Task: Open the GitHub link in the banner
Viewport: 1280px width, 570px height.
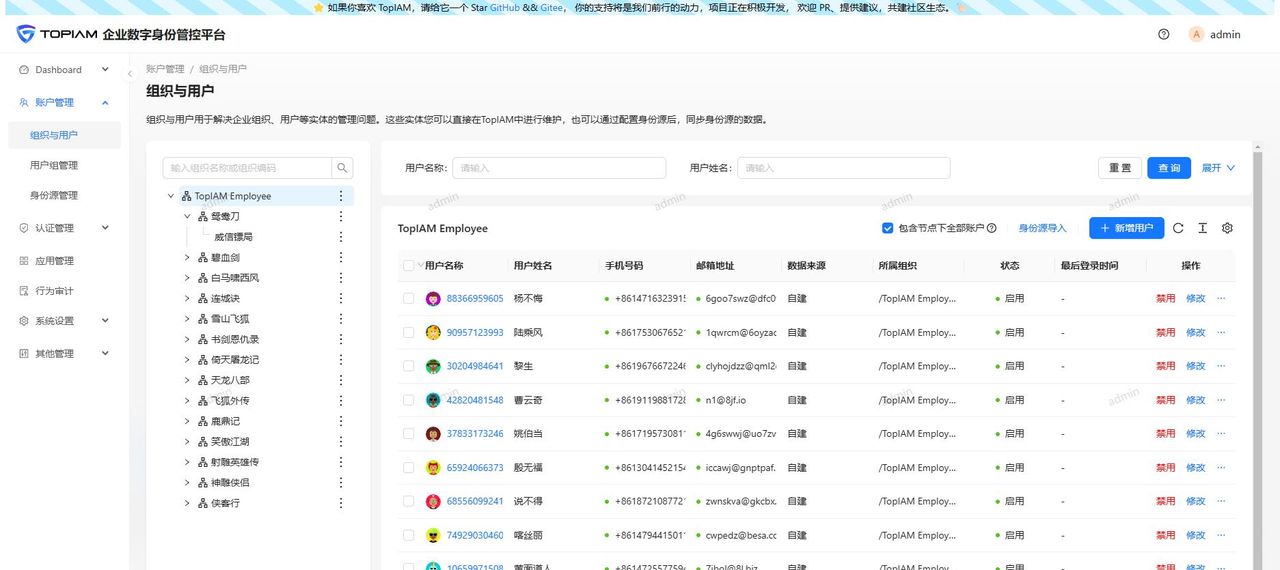Action: (x=504, y=7)
